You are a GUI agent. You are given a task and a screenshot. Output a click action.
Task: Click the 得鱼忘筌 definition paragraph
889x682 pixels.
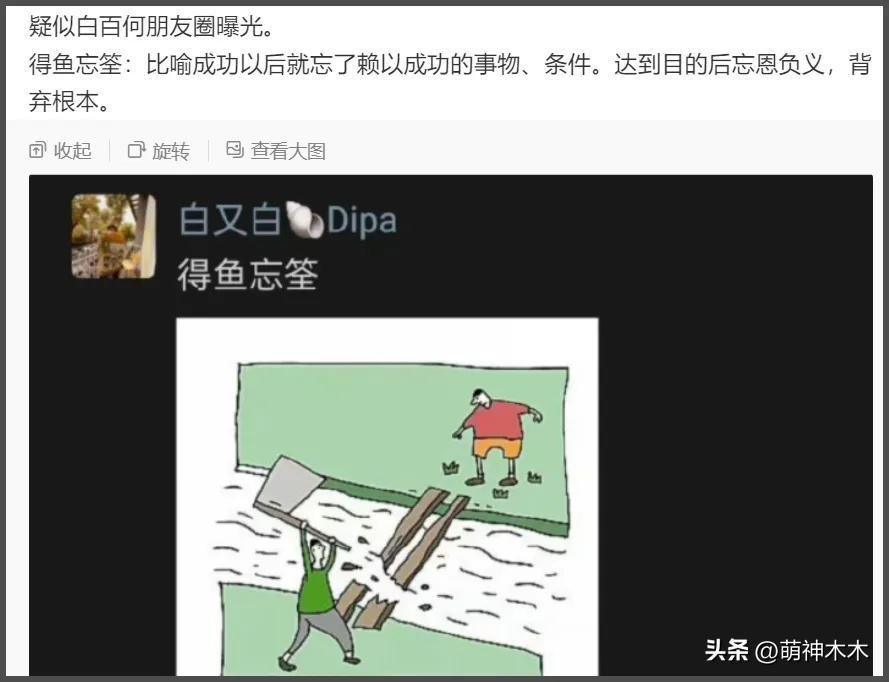[x=450, y=83]
